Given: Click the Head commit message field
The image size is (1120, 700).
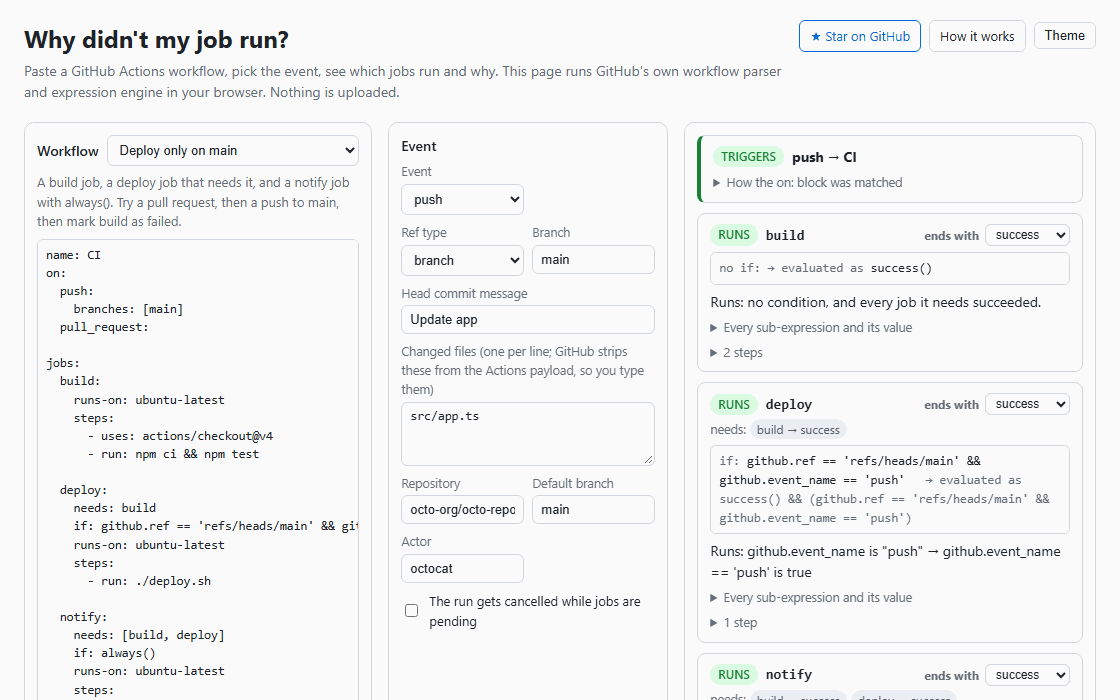Looking at the screenshot, I should [x=528, y=319].
